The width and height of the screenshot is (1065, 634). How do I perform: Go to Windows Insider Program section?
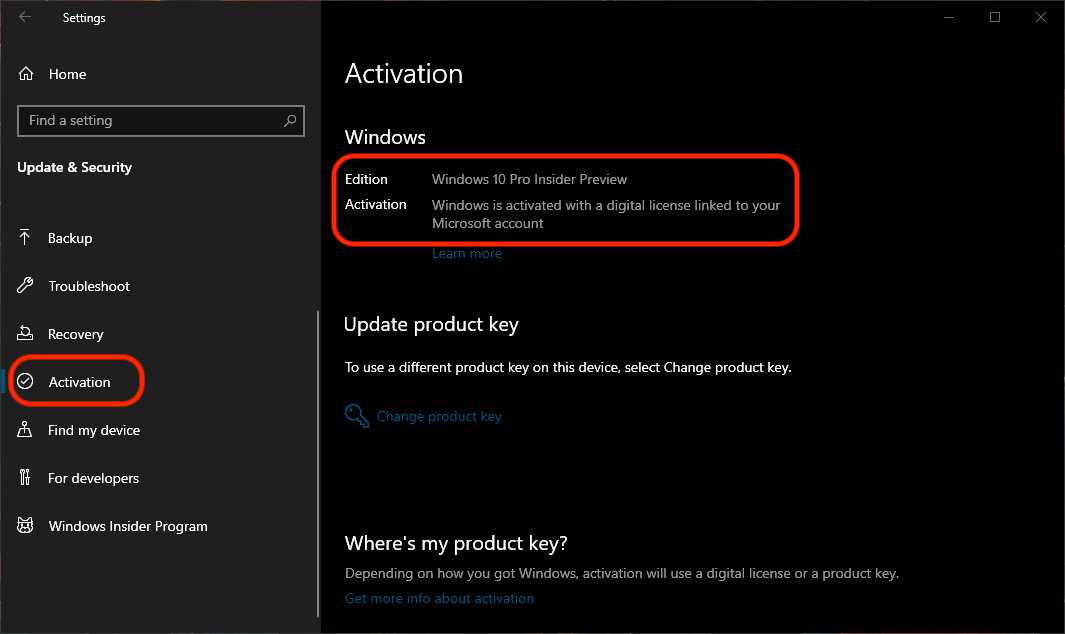pyautogui.click(x=128, y=526)
